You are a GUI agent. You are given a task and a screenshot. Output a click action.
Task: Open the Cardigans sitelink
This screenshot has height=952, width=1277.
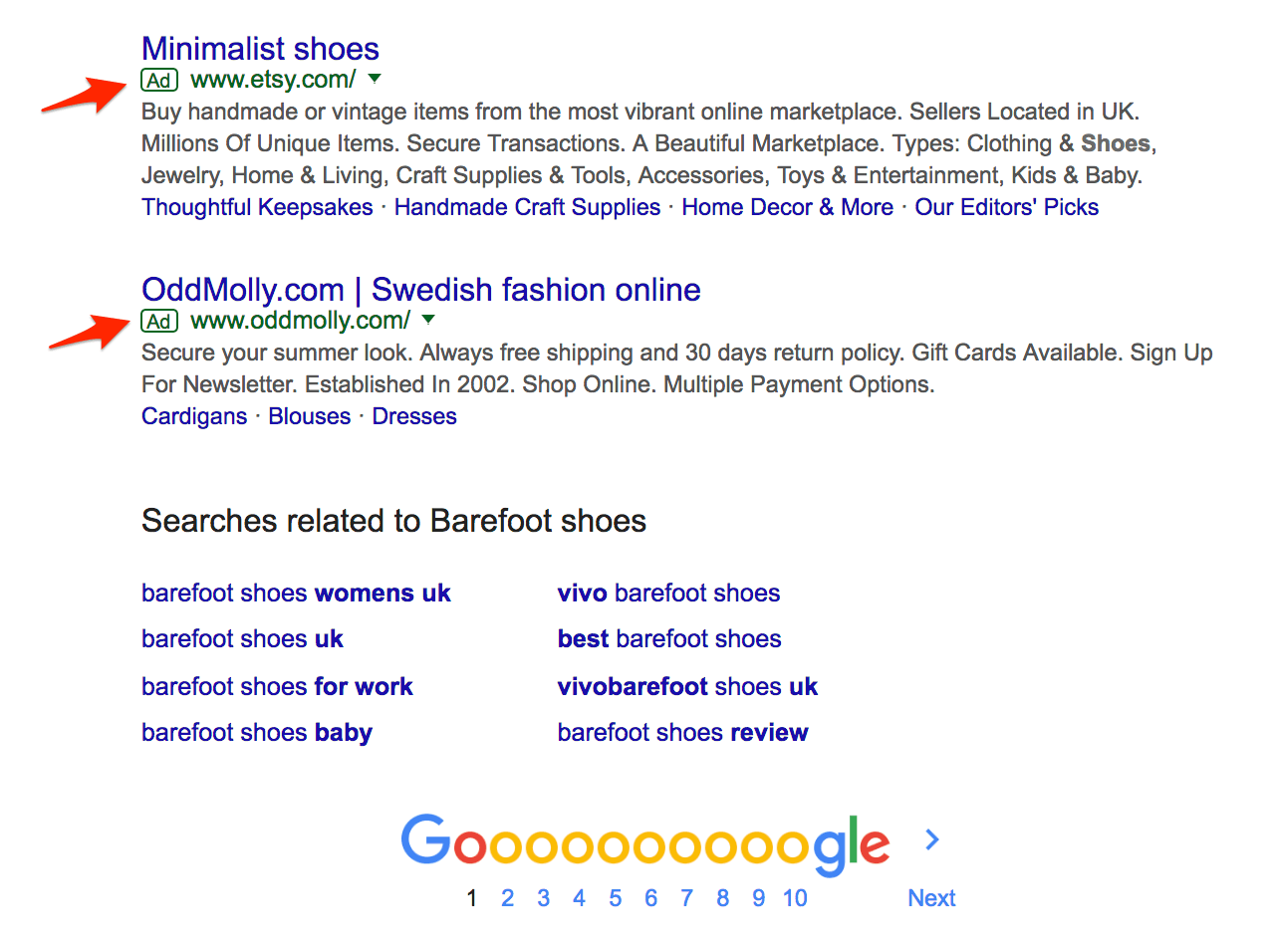pyautogui.click(x=194, y=416)
